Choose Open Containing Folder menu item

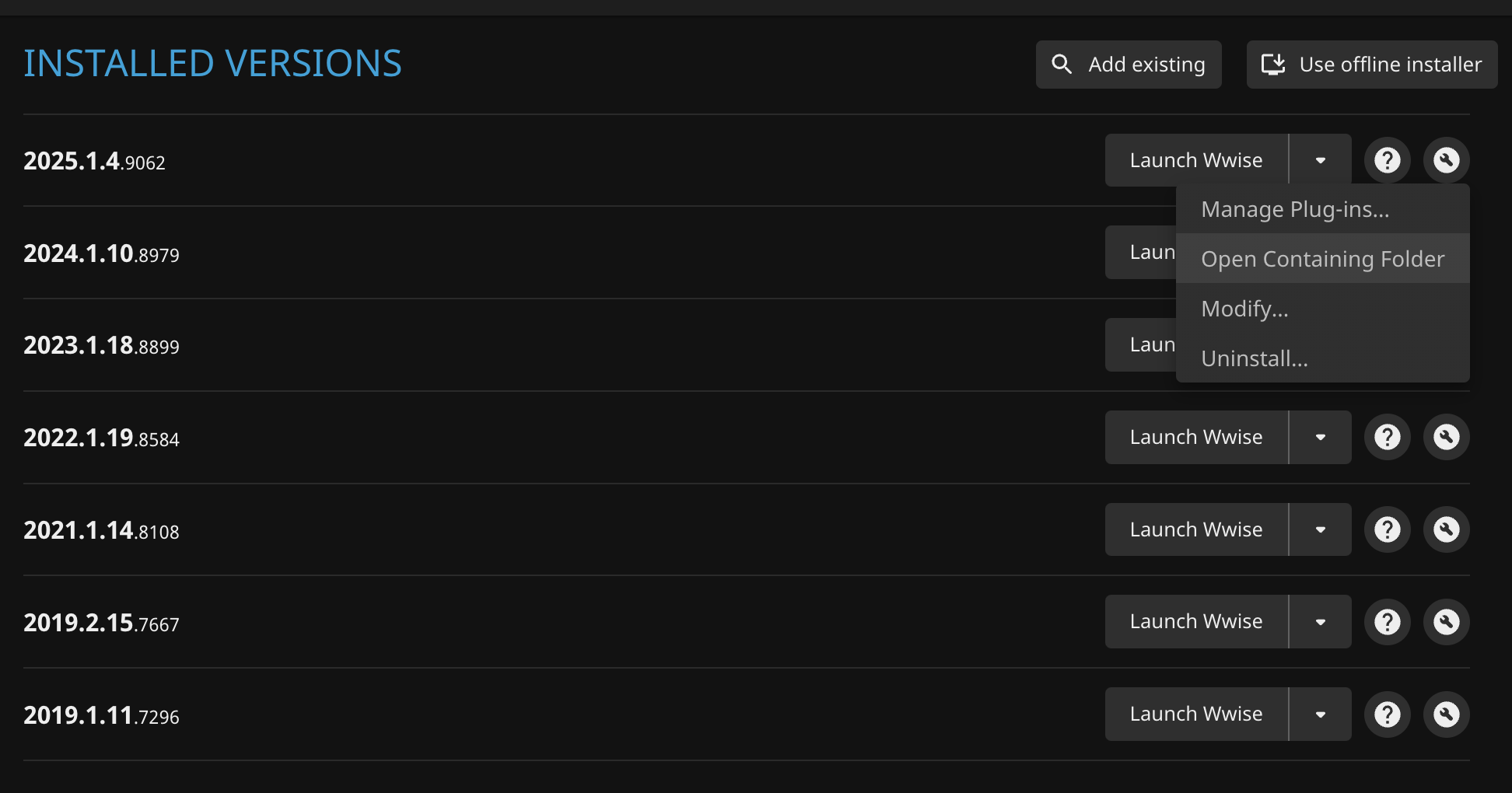tap(1322, 259)
